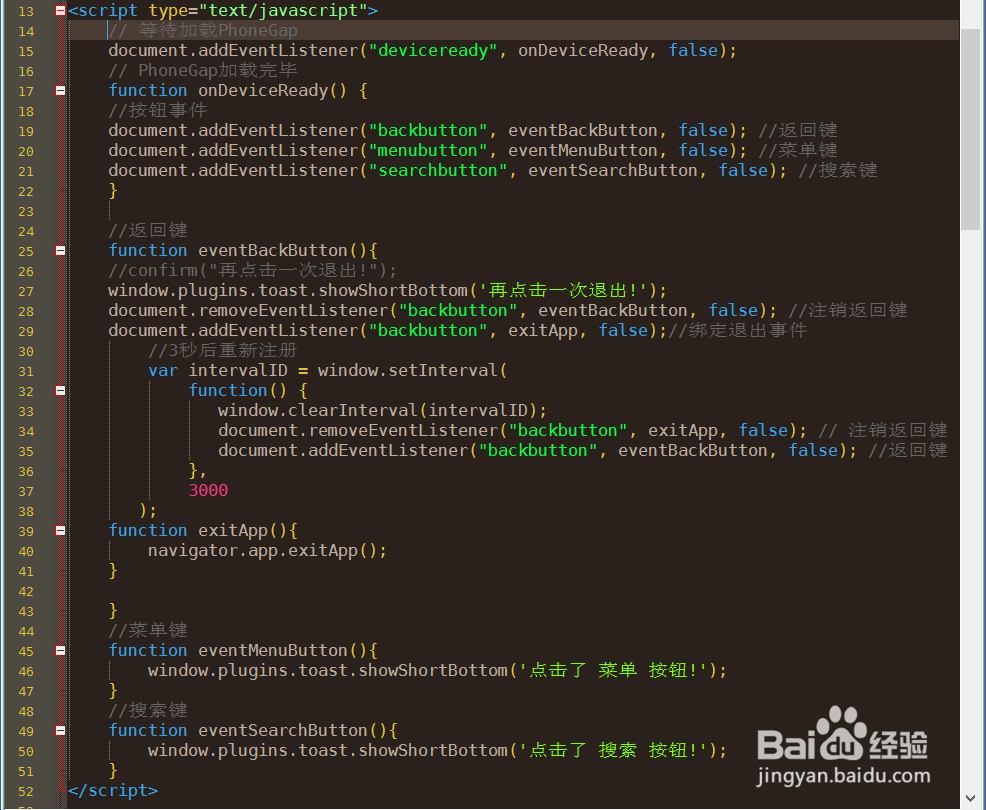Click window.clearInterval(intervalID) on line 33
Viewport: 986px width, 810px height.
382,411
